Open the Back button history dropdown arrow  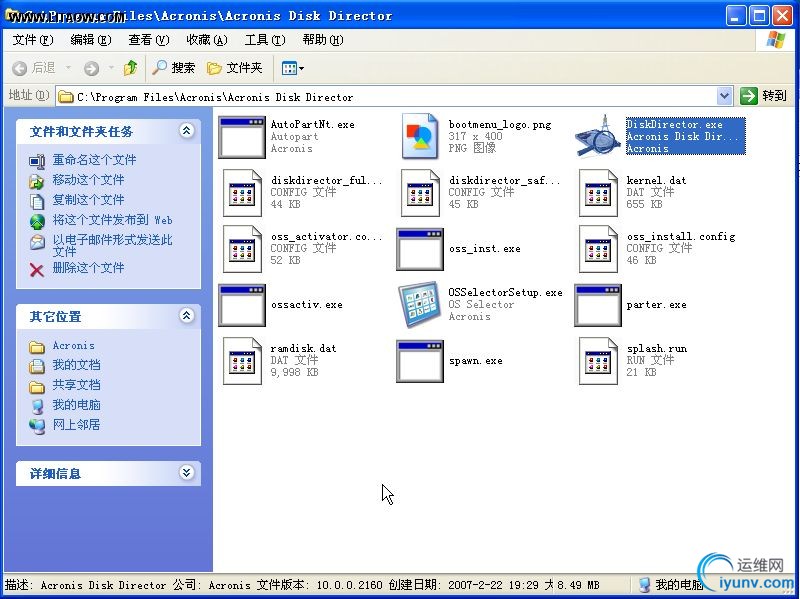tap(68, 68)
